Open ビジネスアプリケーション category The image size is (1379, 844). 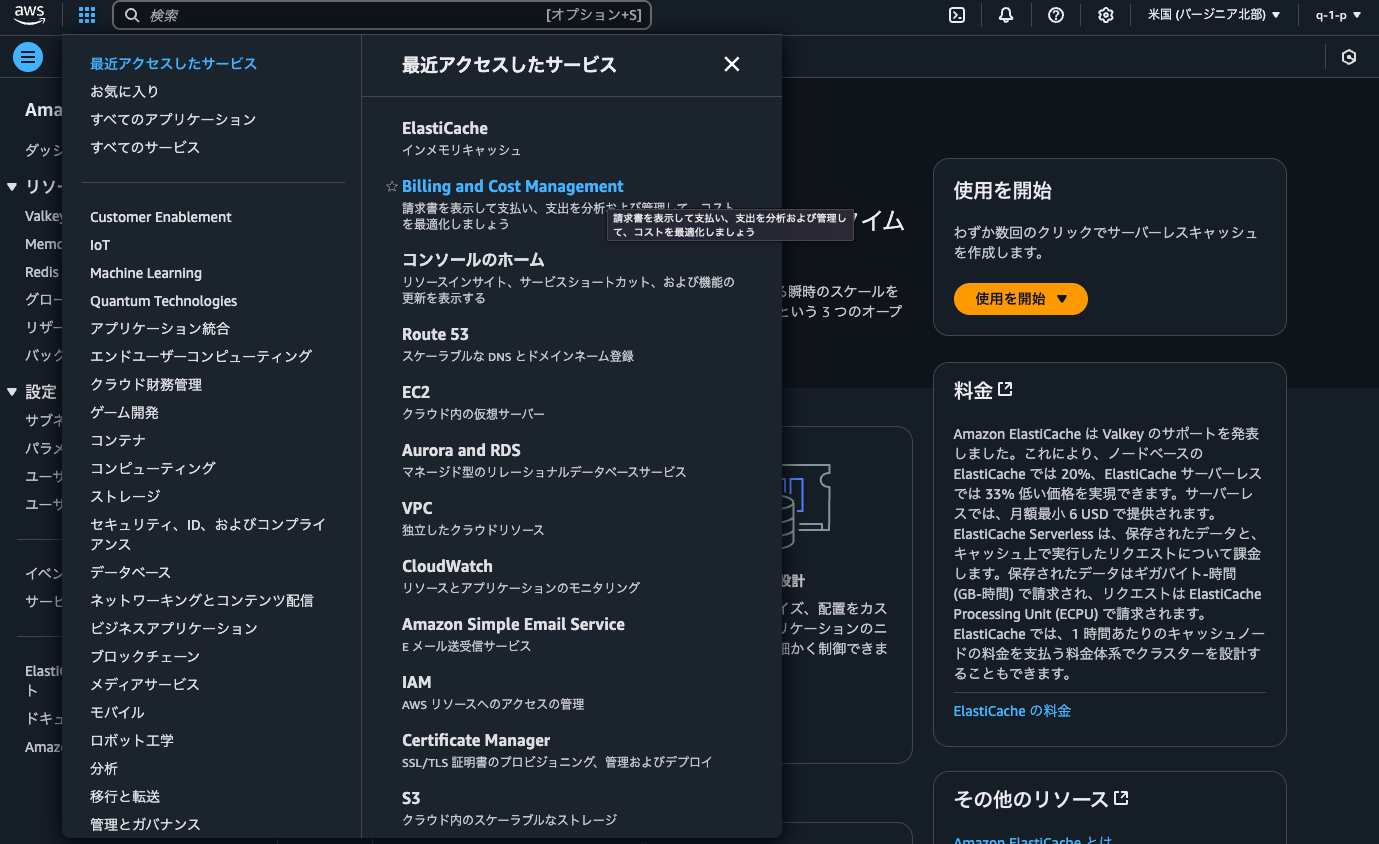[174, 629]
